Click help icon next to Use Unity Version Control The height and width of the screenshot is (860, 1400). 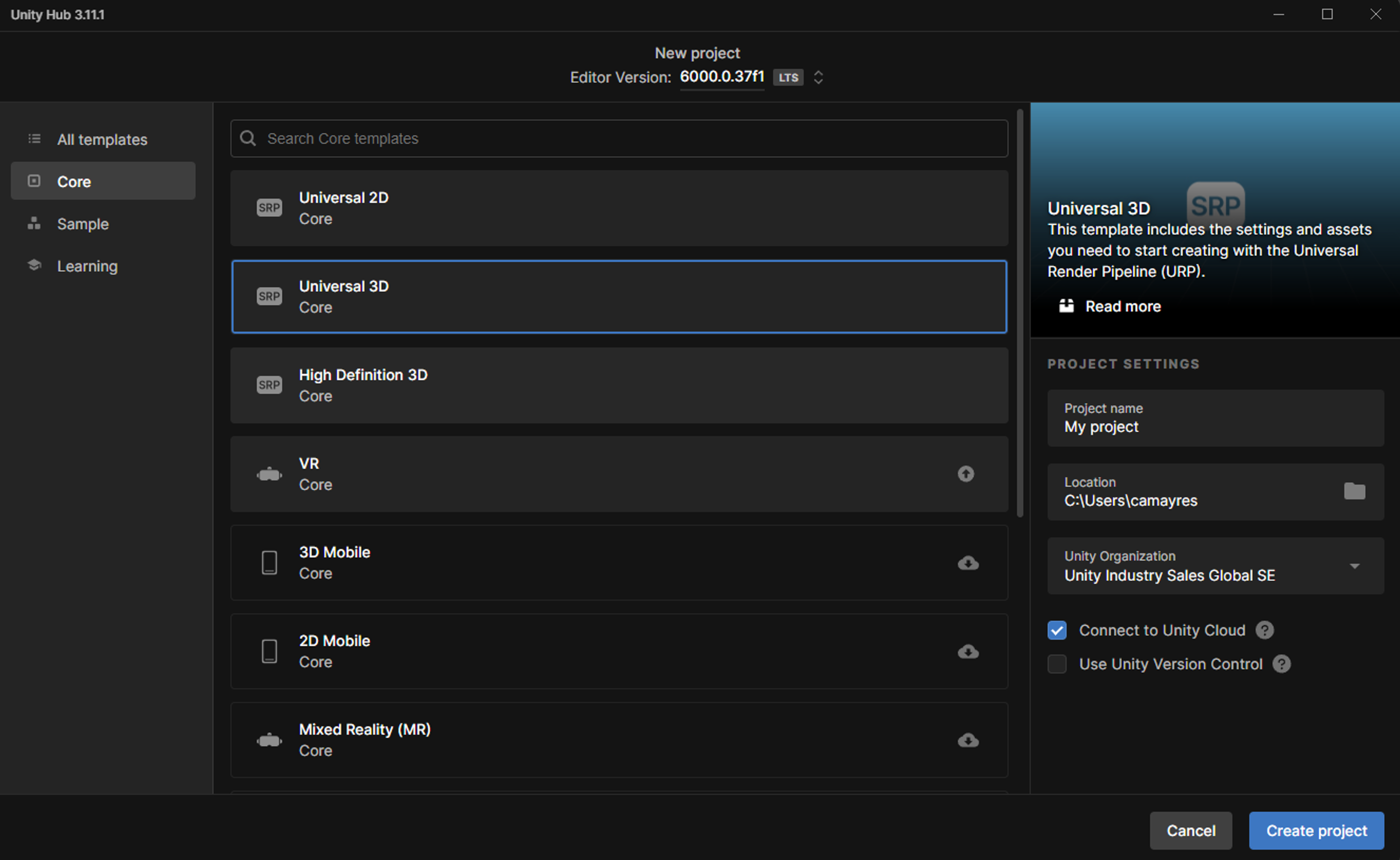[x=1282, y=664]
